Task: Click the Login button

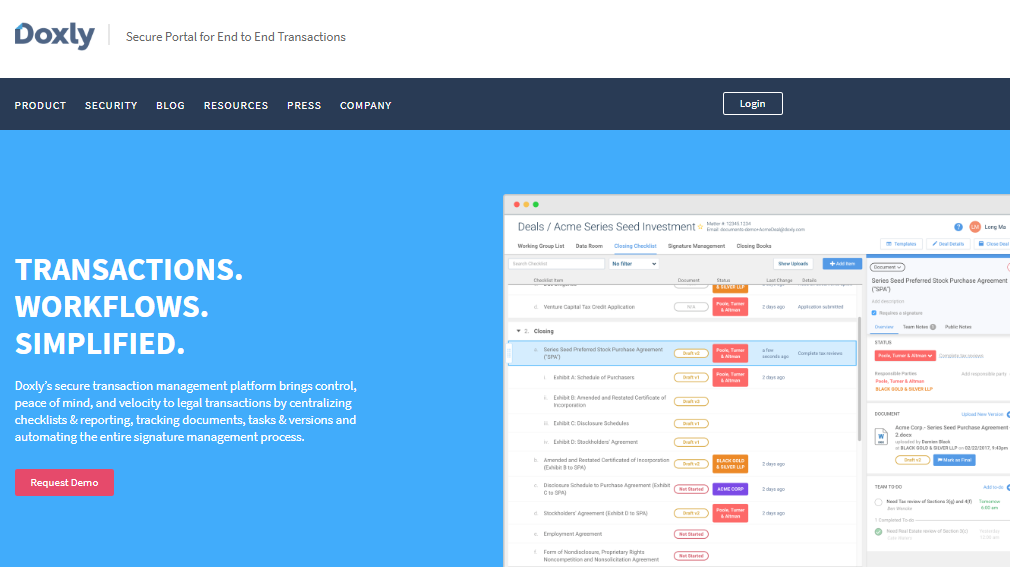Action: [x=752, y=104]
